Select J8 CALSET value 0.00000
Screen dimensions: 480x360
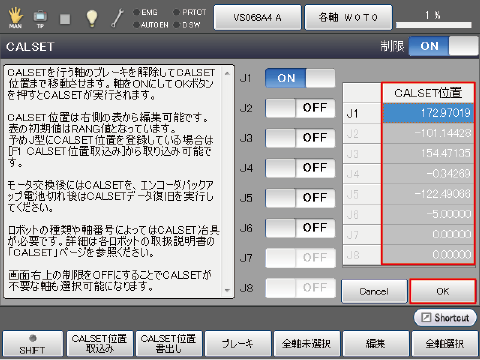(x=428, y=255)
